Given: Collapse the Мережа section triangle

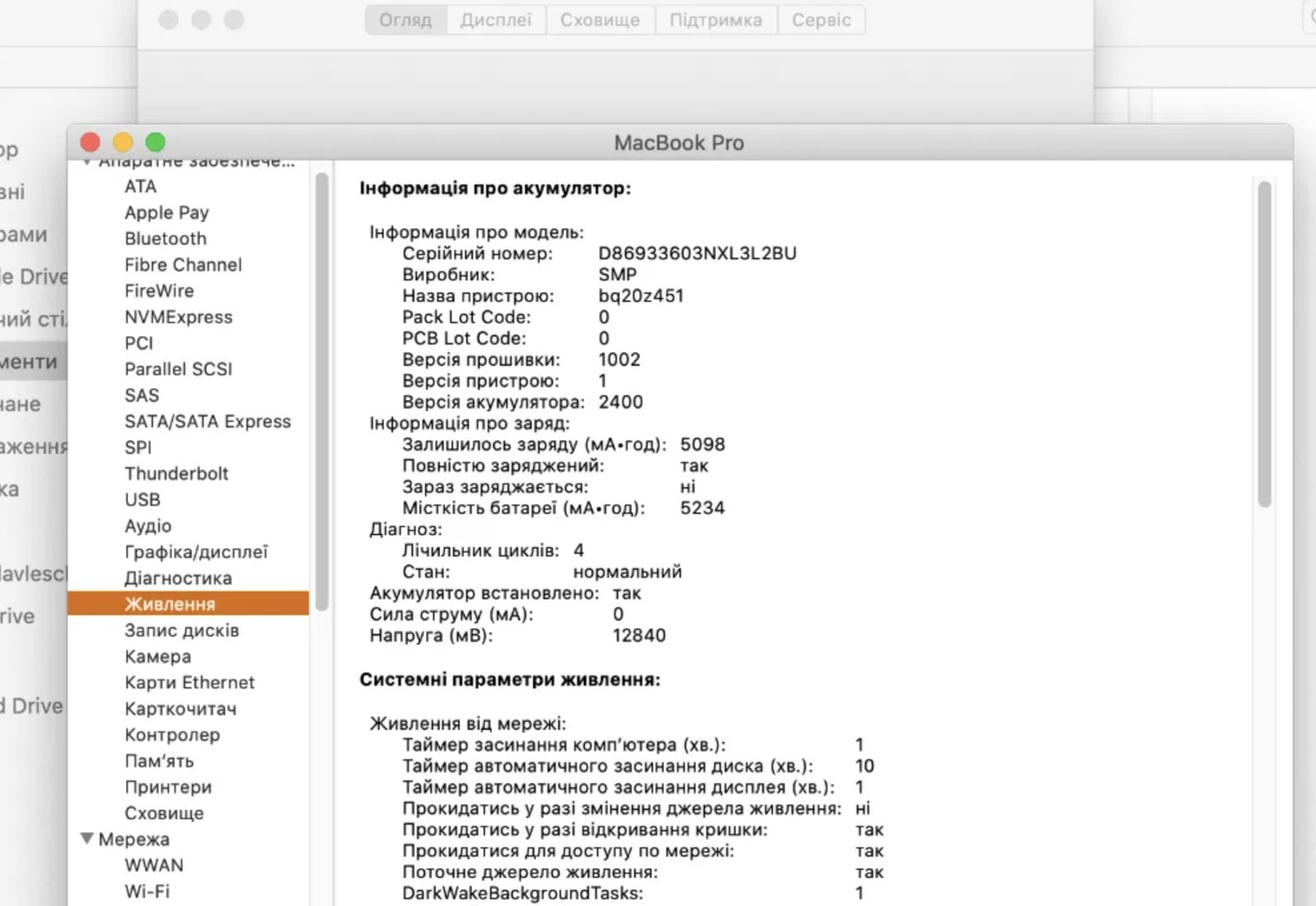Looking at the screenshot, I should pos(87,839).
